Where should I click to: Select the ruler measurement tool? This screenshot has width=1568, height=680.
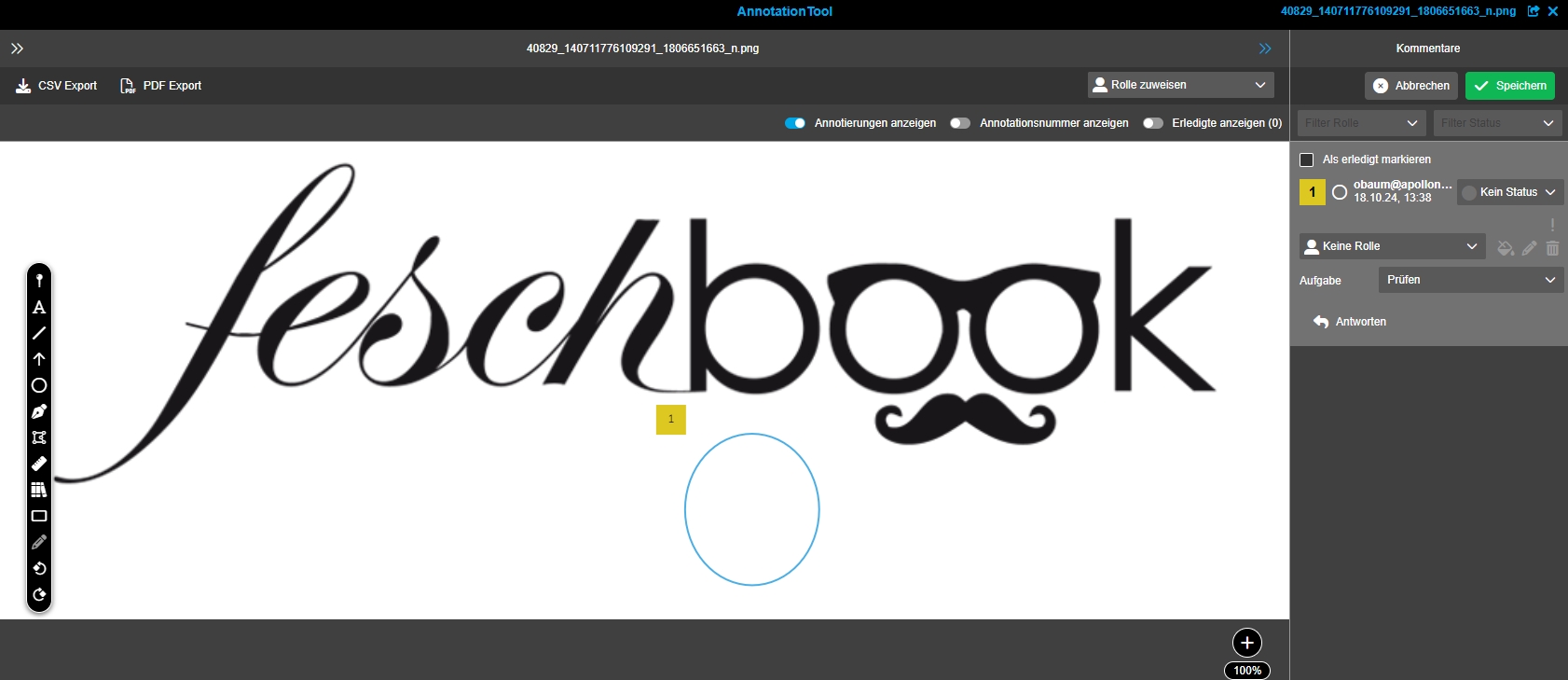point(39,464)
